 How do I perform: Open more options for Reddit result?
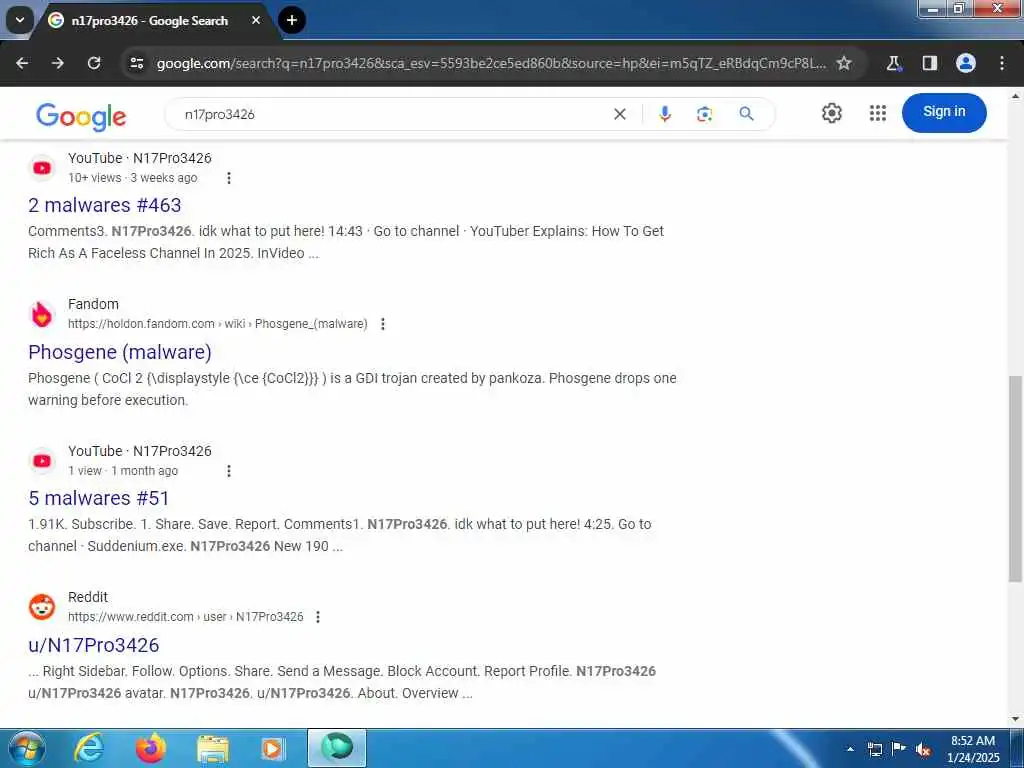coord(318,616)
